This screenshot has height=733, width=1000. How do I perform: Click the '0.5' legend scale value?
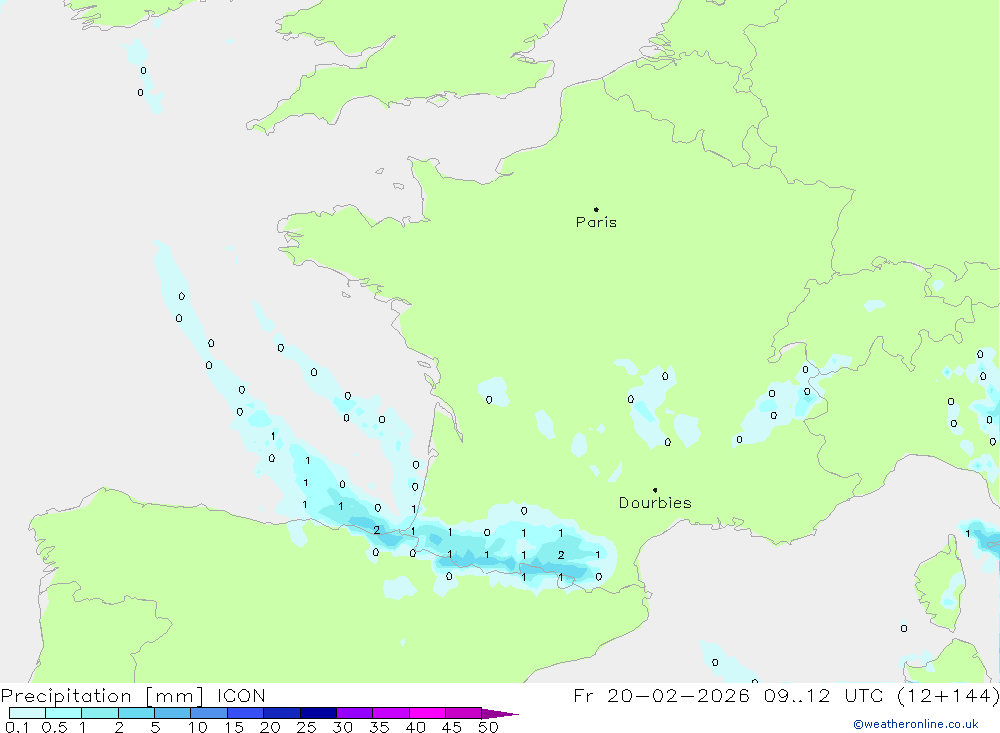54,727
